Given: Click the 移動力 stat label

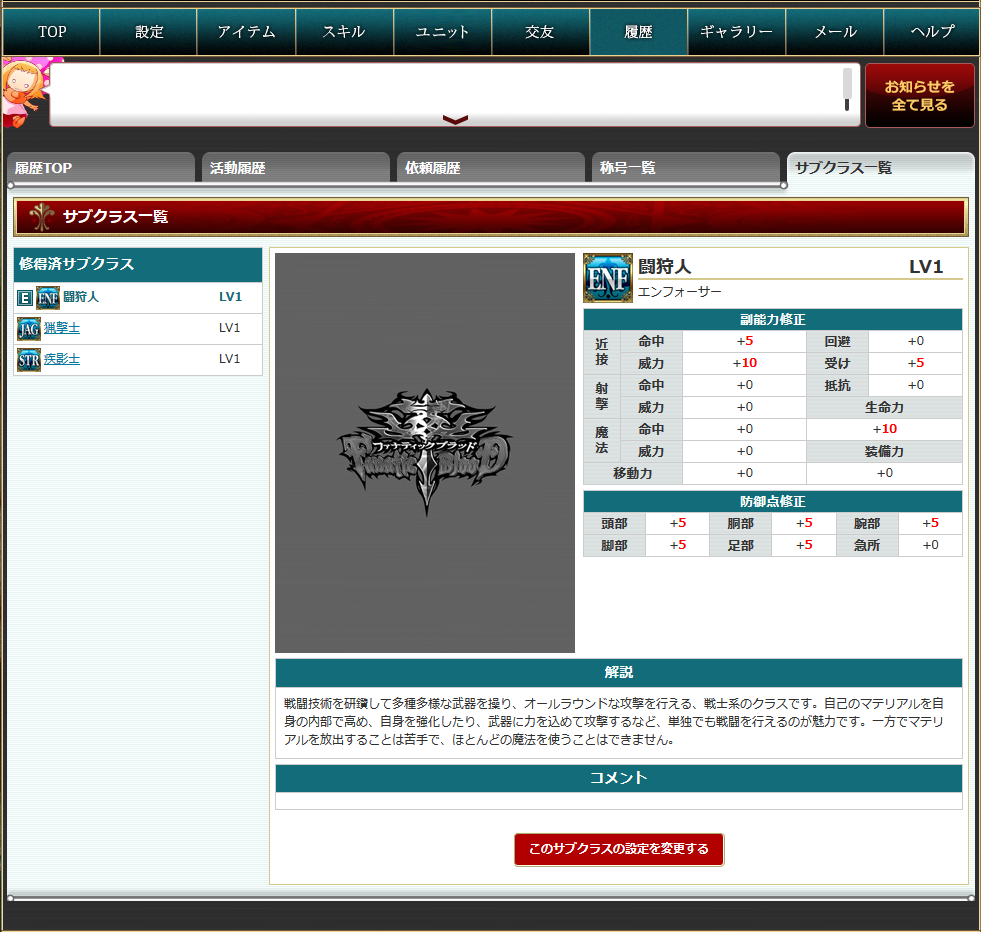Looking at the screenshot, I should (x=633, y=474).
